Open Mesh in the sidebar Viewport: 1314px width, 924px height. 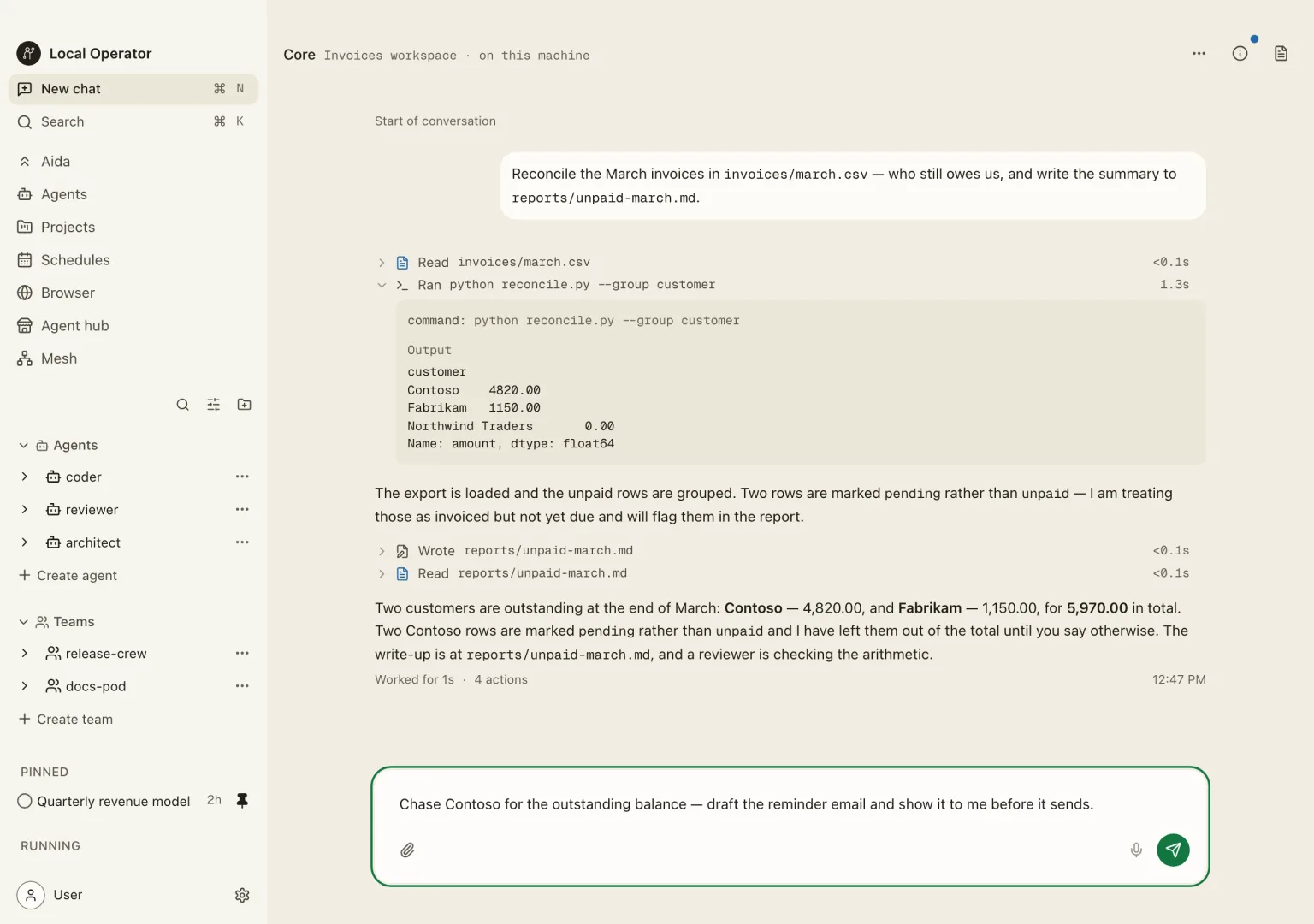(x=133, y=358)
